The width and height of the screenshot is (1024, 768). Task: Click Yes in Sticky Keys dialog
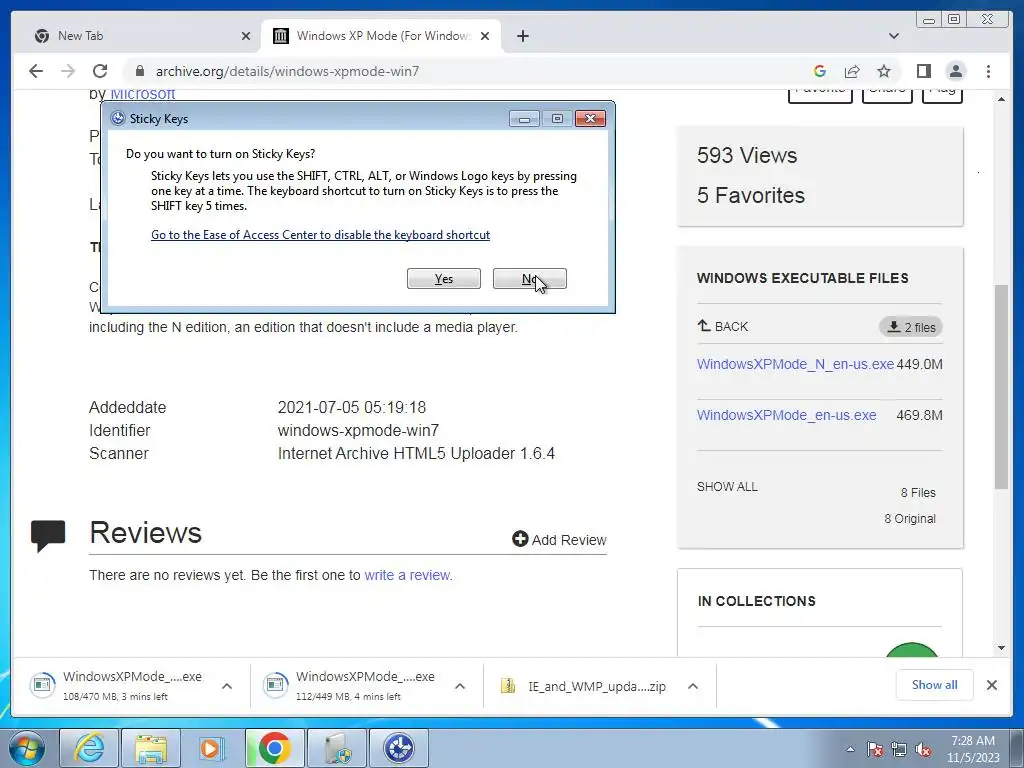[443, 279]
